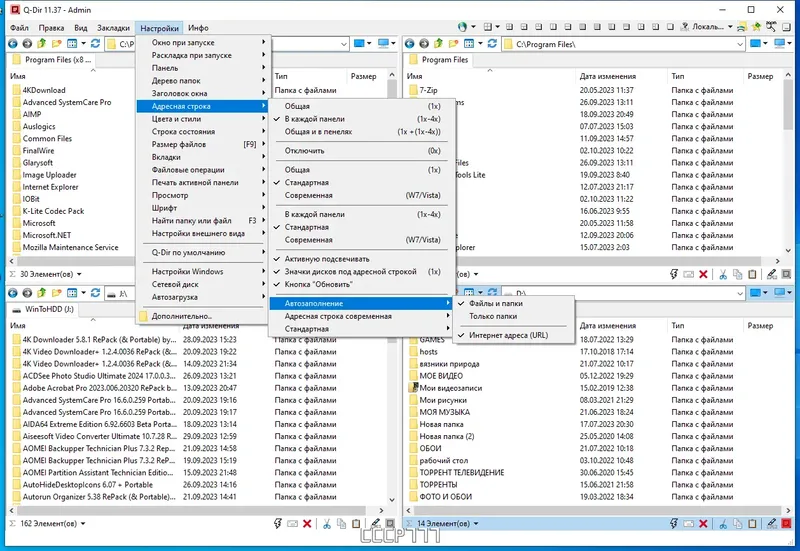The height and width of the screenshot is (551, 800).
Task: Open C:\Program Files\ address dropdown arrow
Action: tap(740, 44)
